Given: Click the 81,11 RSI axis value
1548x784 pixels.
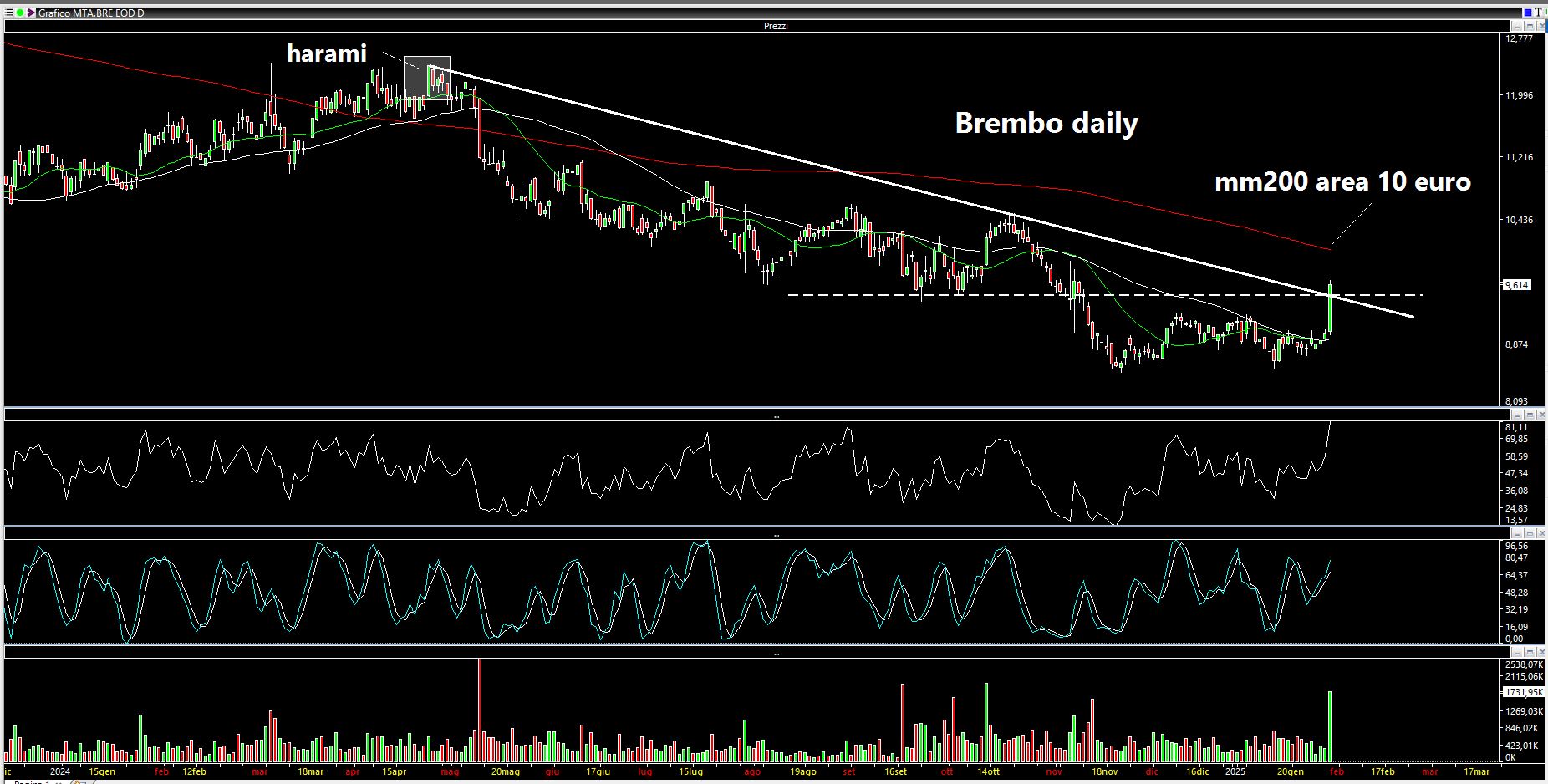Looking at the screenshot, I should click(1516, 427).
